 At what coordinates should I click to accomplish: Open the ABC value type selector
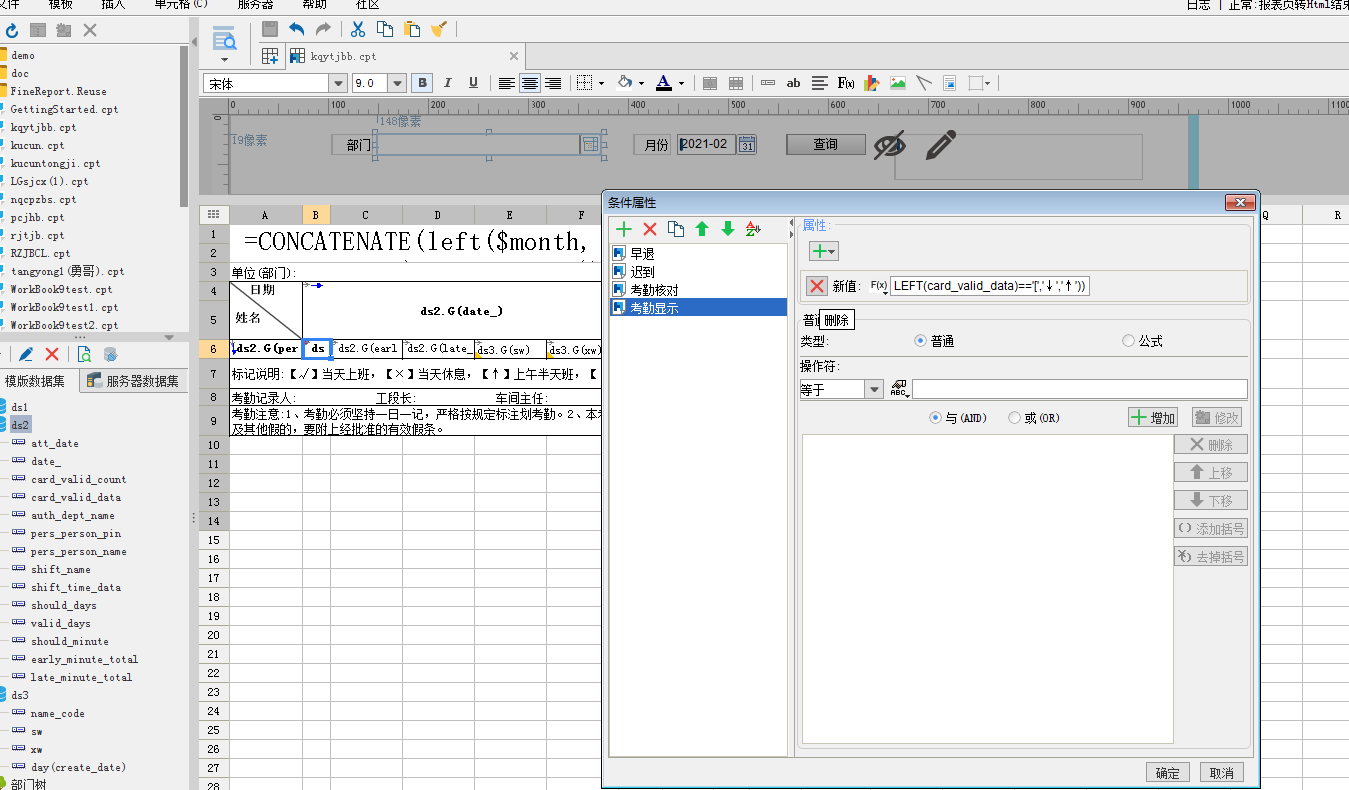[x=899, y=389]
